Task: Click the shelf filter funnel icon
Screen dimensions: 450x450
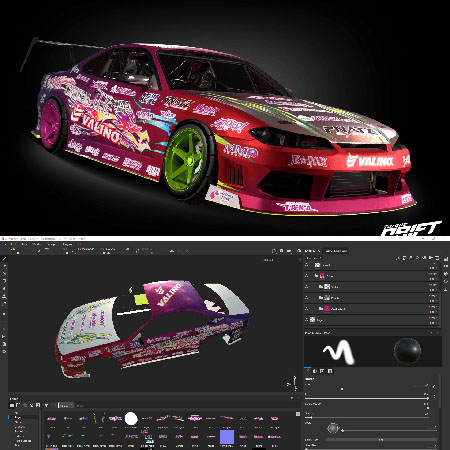Action: point(46,405)
